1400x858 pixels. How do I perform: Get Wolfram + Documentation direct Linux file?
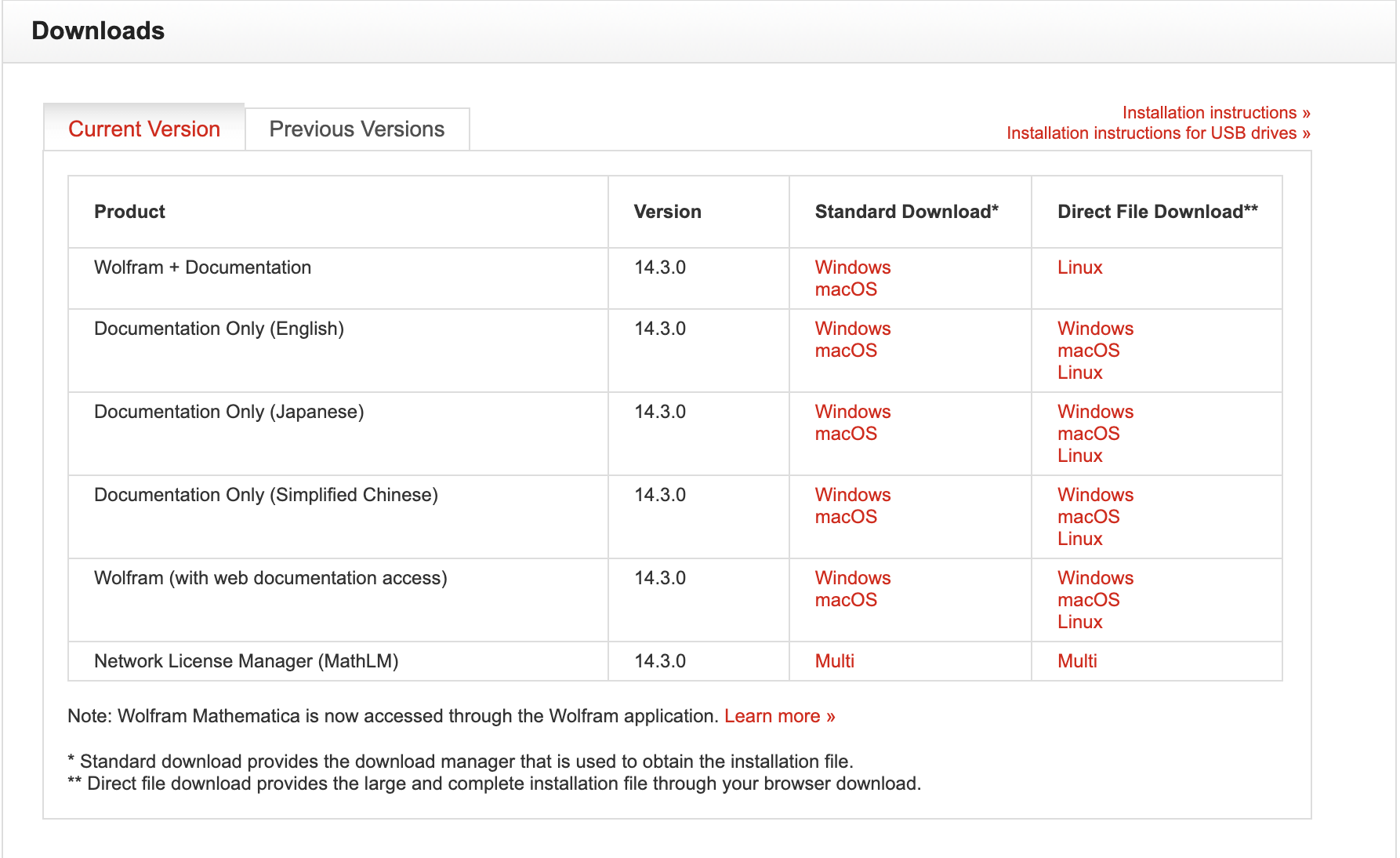click(1079, 267)
